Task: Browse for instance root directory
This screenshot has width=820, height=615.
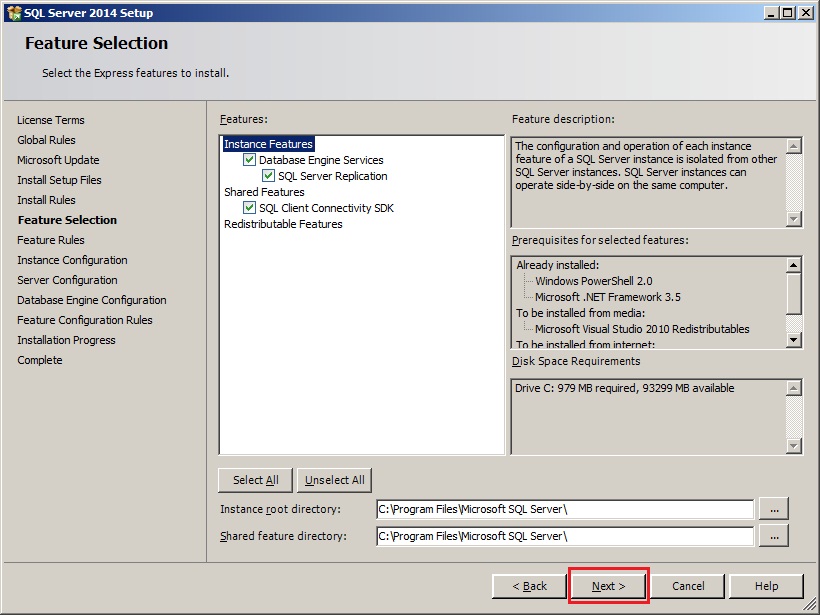Action: point(774,509)
